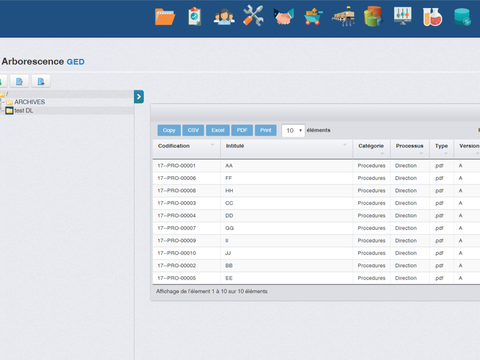Open the 3D pie chart statistics module

click(373, 16)
